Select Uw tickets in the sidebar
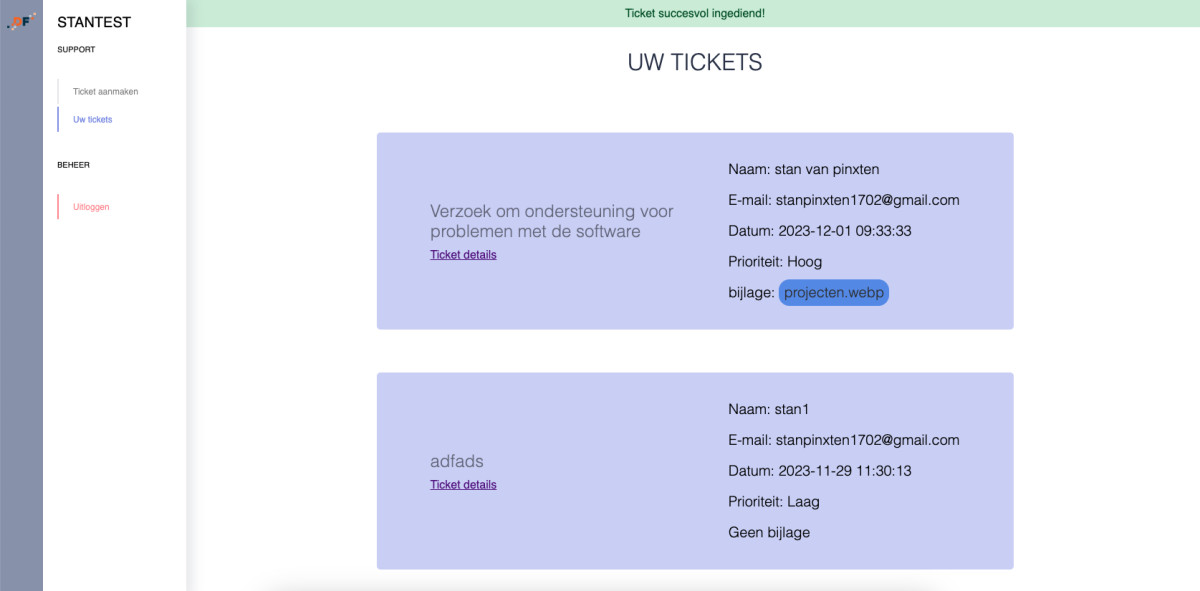This screenshot has width=1200, height=591. (92, 119)
